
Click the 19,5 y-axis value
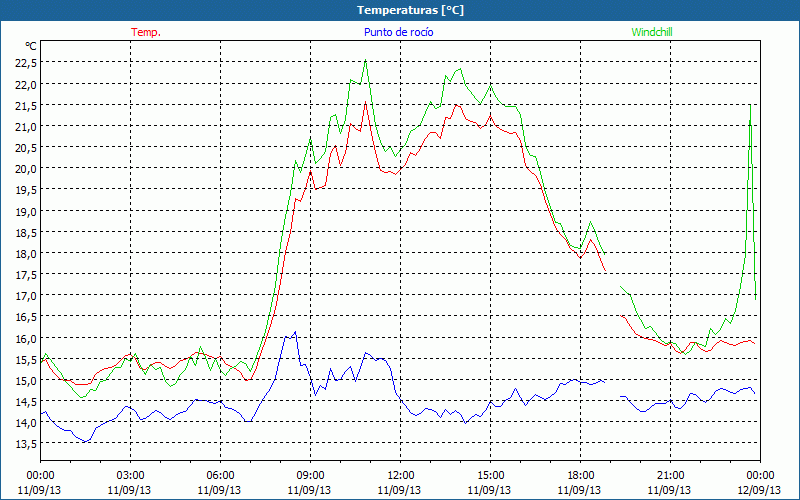click(x=26, y=190)
